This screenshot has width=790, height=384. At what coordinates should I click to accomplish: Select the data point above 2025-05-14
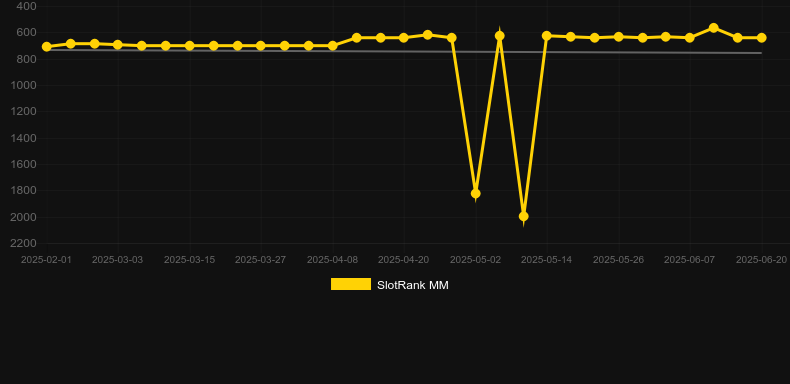[547, 36]
